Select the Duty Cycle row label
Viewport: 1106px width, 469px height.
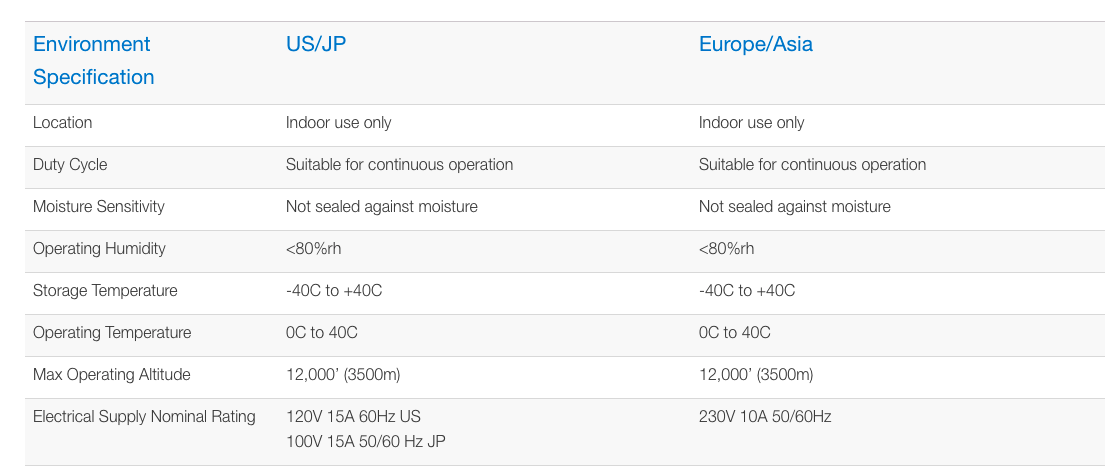[70, 165]
